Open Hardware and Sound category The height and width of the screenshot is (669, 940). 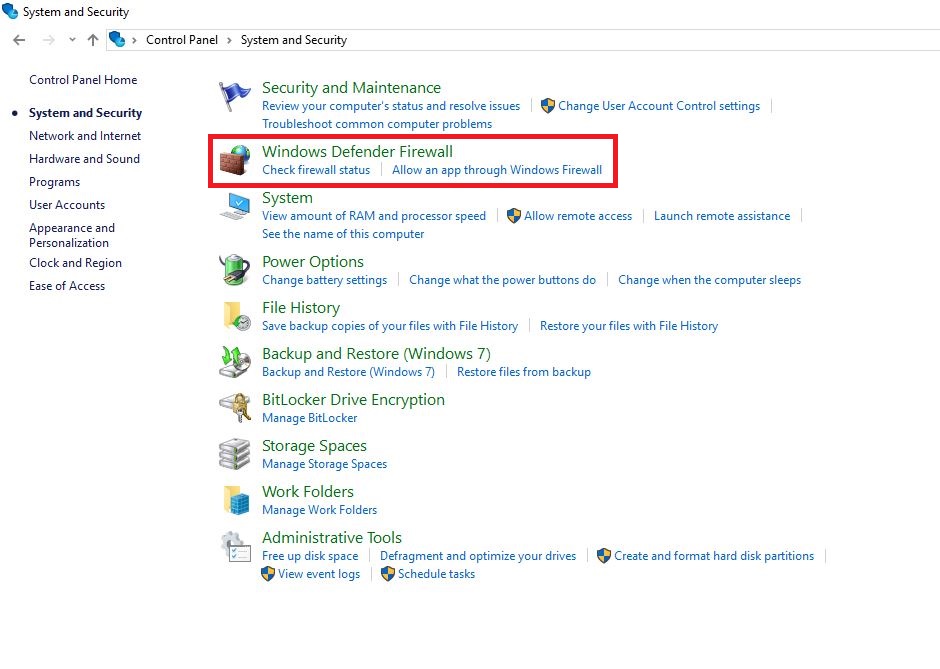[84, 159]
